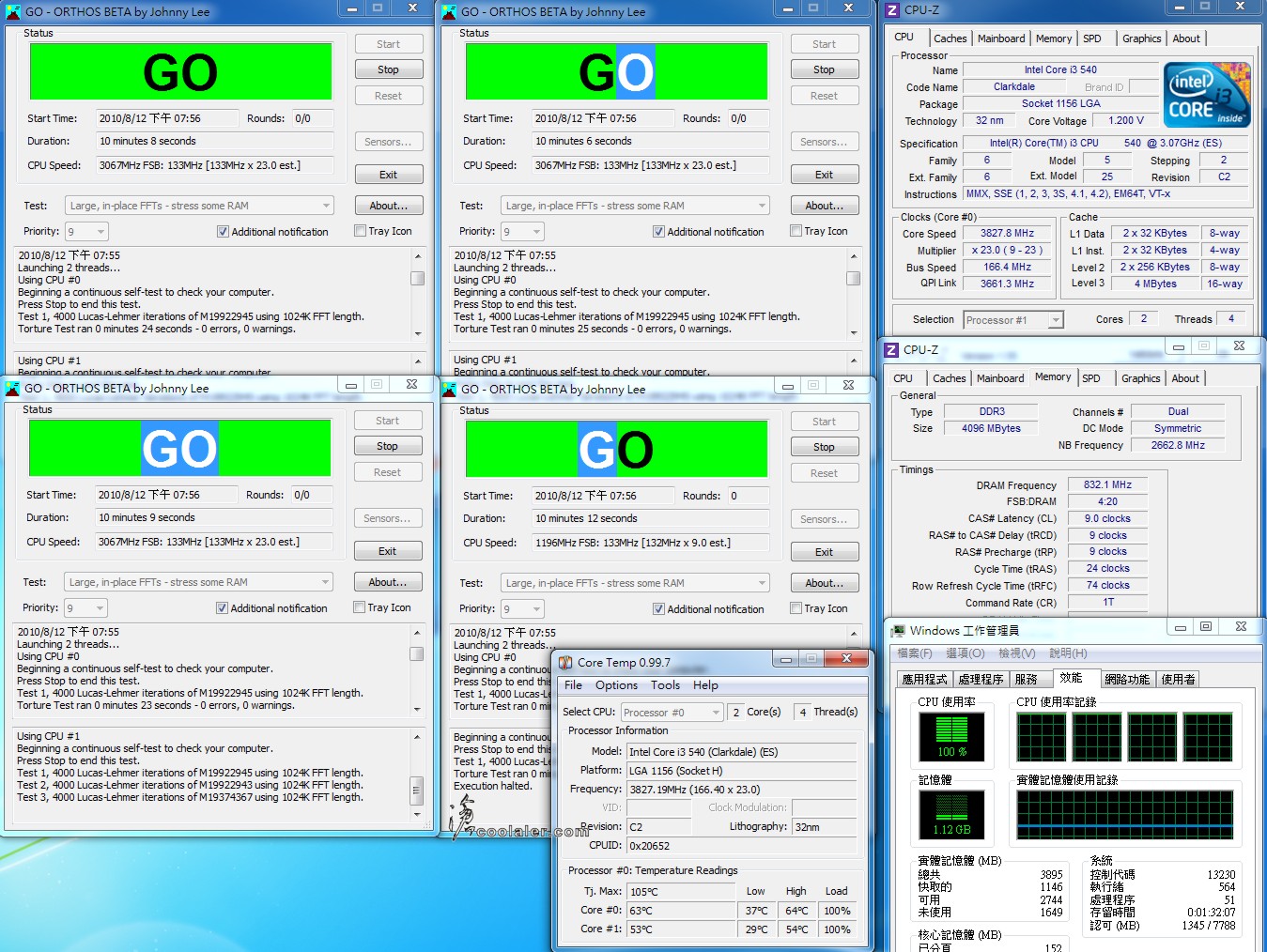Open Priority dropdown in ORTHOS at 10 minutes 12 seconds

point(522,608)
